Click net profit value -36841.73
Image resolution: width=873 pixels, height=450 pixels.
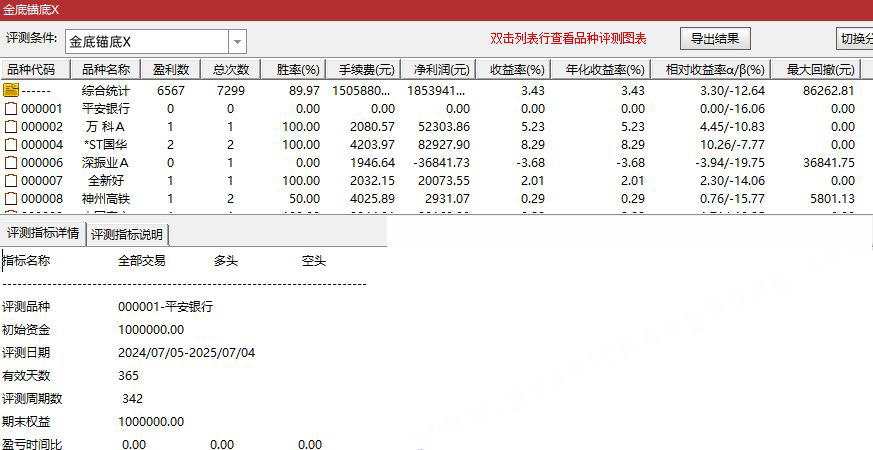pyautogui.click(x=440, y=163)
